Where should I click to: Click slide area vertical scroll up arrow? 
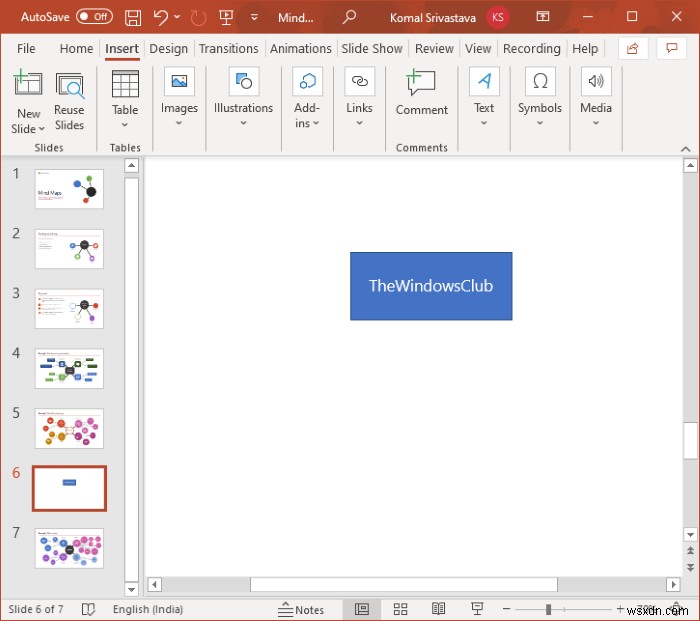690,166
